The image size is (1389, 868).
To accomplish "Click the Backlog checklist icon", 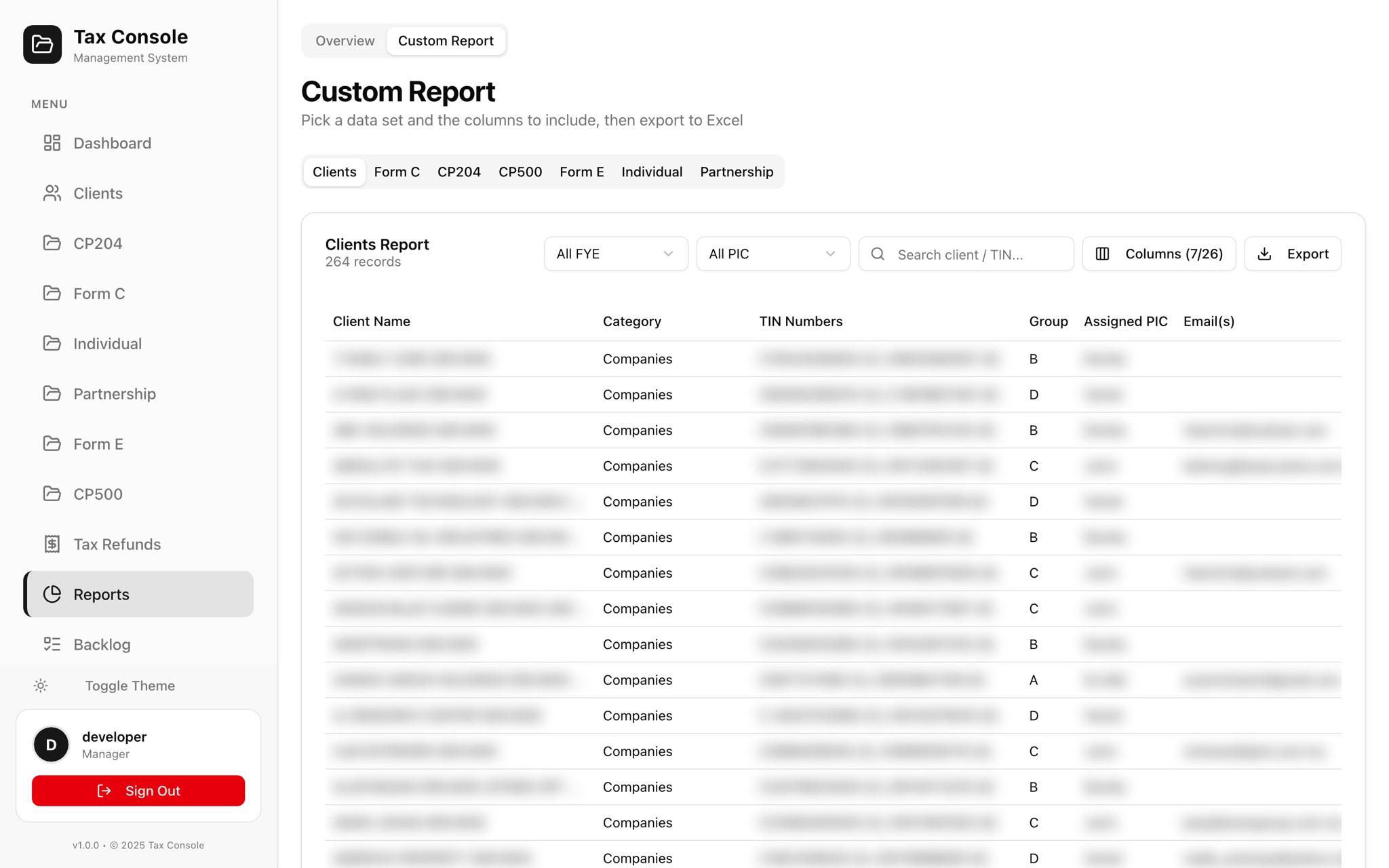I will pos(52,645).
